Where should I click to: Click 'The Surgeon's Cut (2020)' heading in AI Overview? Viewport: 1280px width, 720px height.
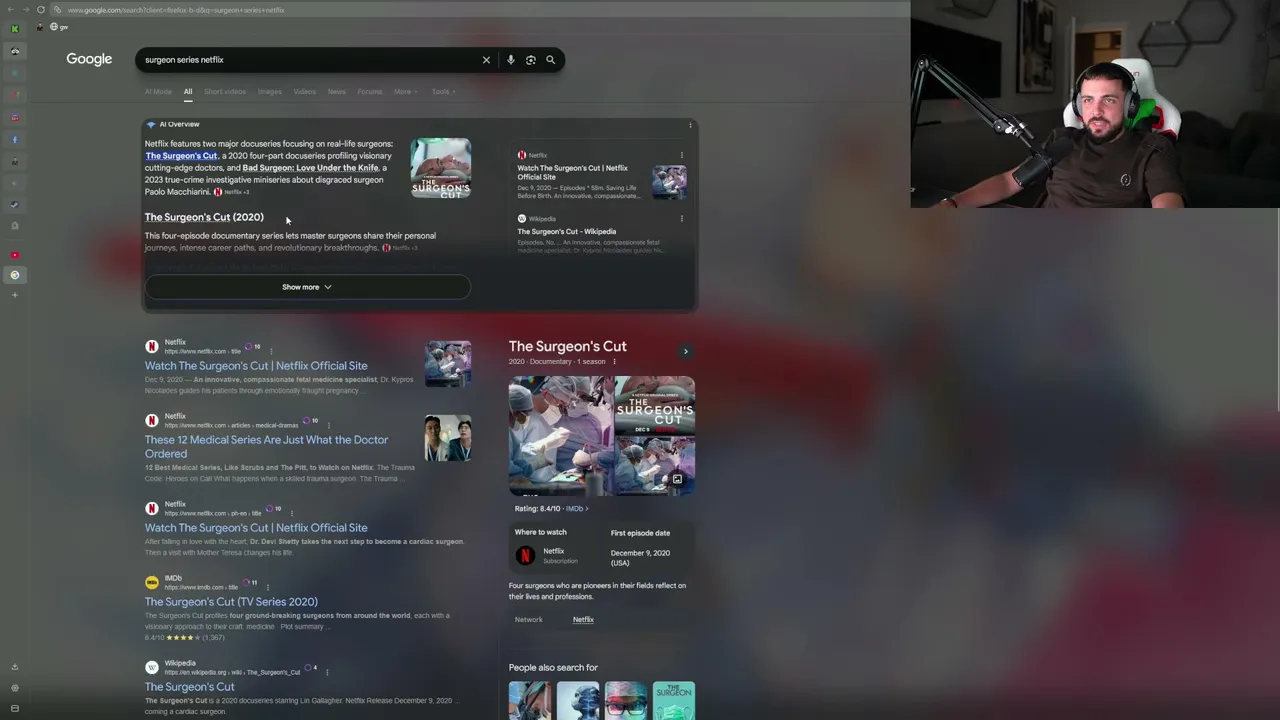click(204, 217)
